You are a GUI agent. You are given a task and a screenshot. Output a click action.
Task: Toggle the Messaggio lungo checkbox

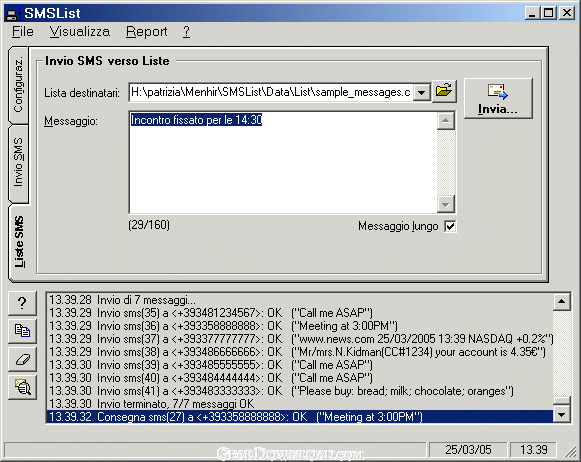coord(450,226)
